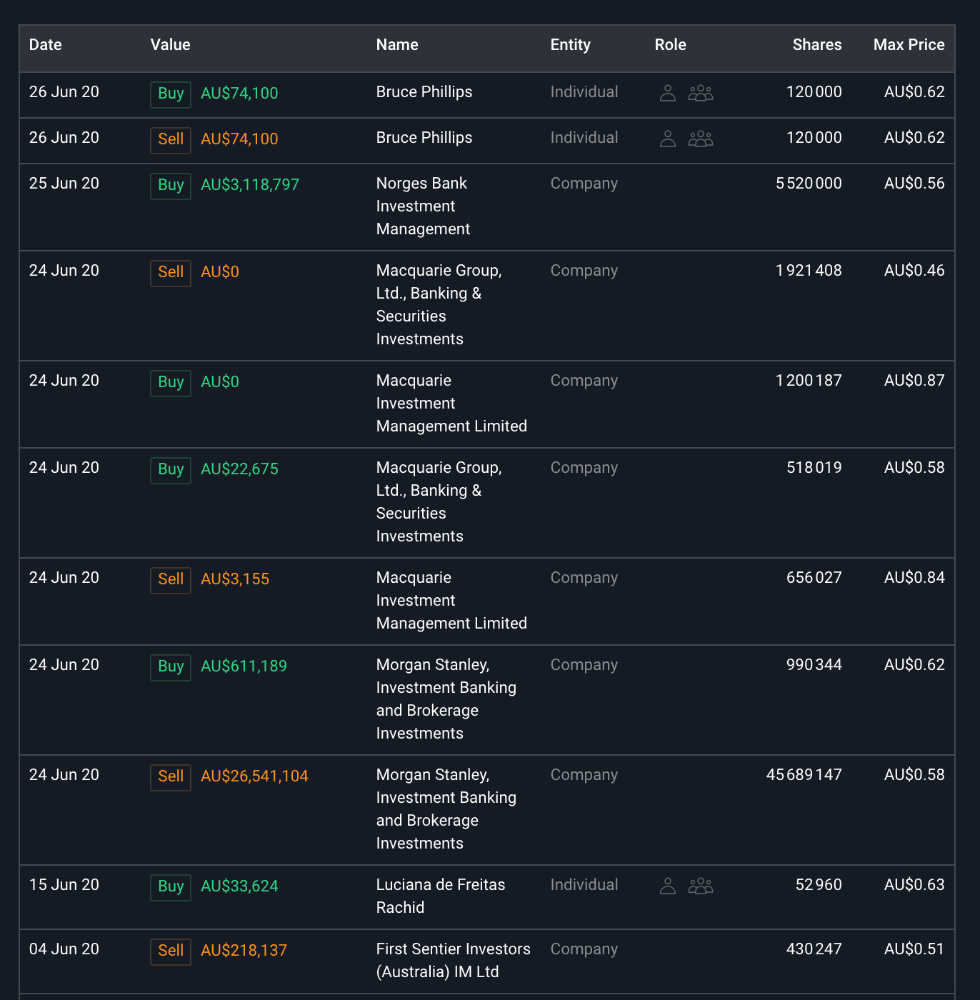Click Buy badge next to AU$611,189
This screenshot has width=980, height=1000.
(171, 667)
